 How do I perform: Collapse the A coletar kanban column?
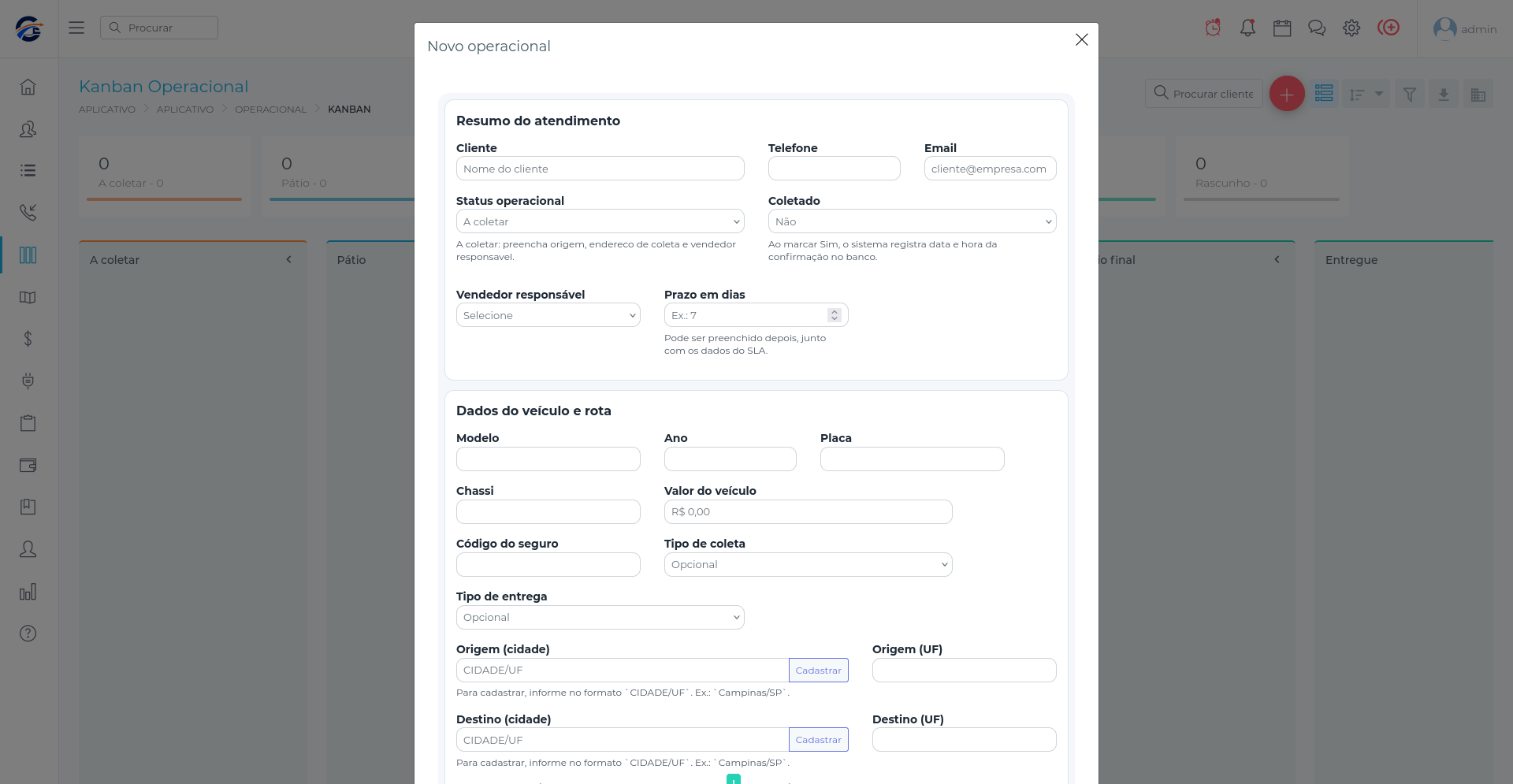click(288, 259)
